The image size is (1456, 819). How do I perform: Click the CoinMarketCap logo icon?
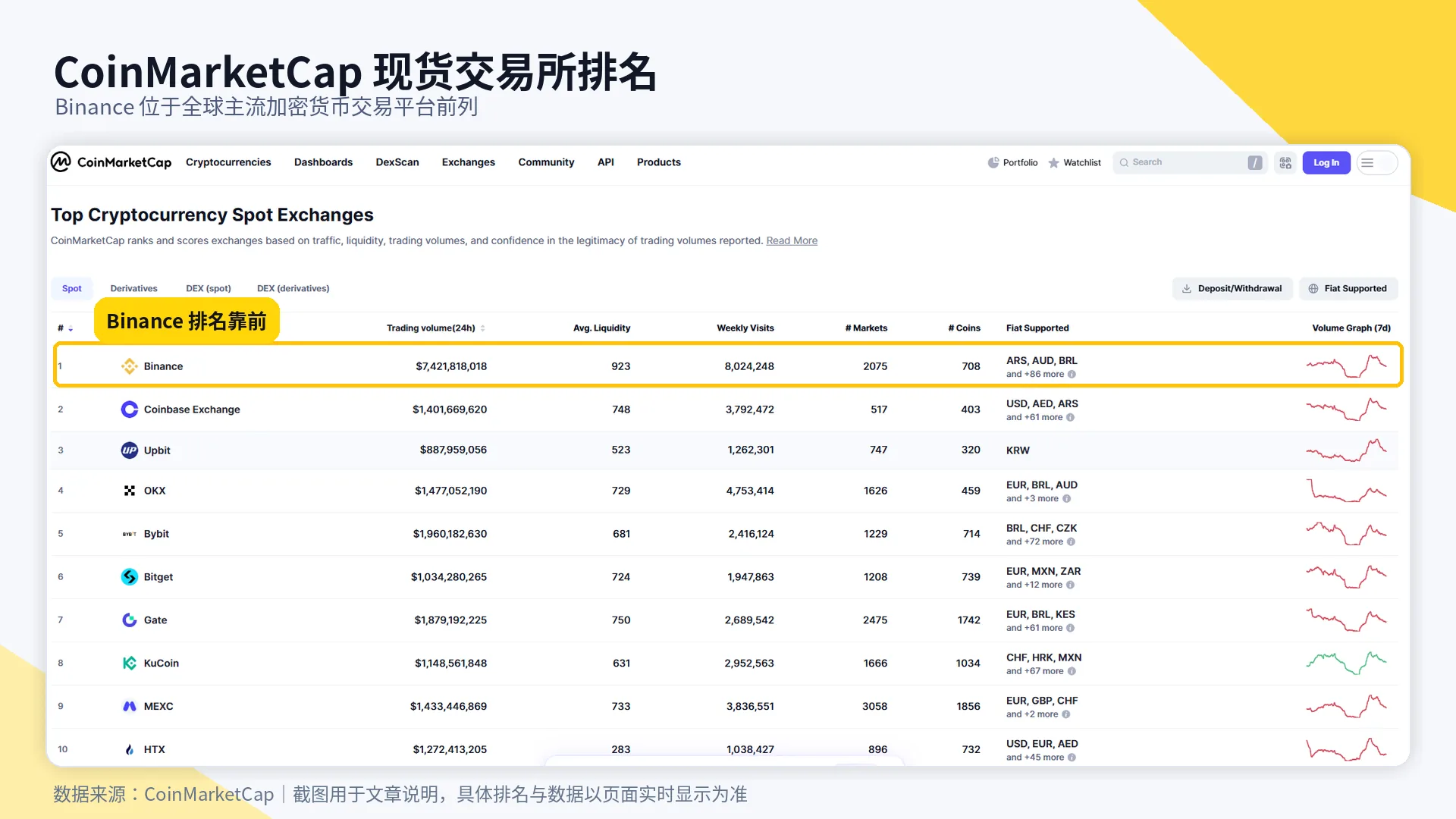[61, 162]
